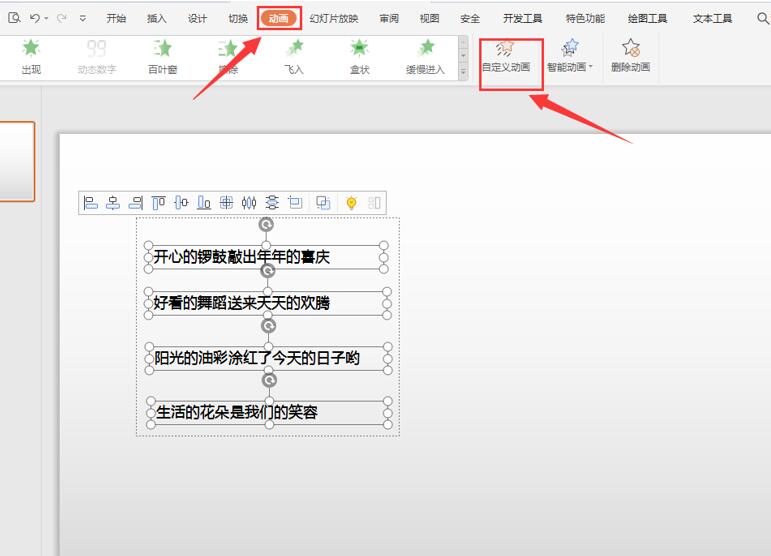Choose the 擦除 (Wipe) animation effect
Viewport: 771px width, 556px height.
click(x=228, y=57)
